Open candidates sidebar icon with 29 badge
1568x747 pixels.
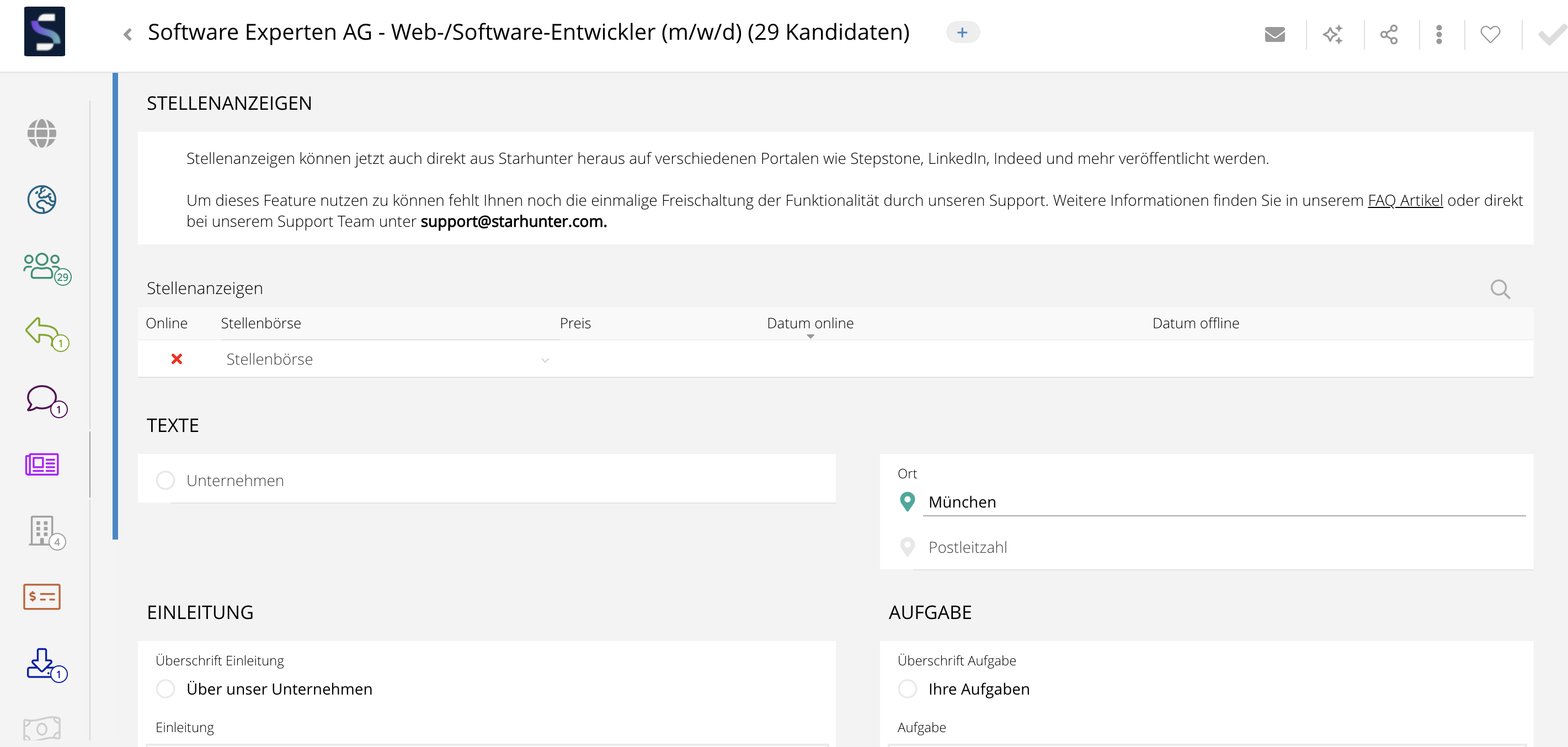pyautogui.click(x=43, y=267)
